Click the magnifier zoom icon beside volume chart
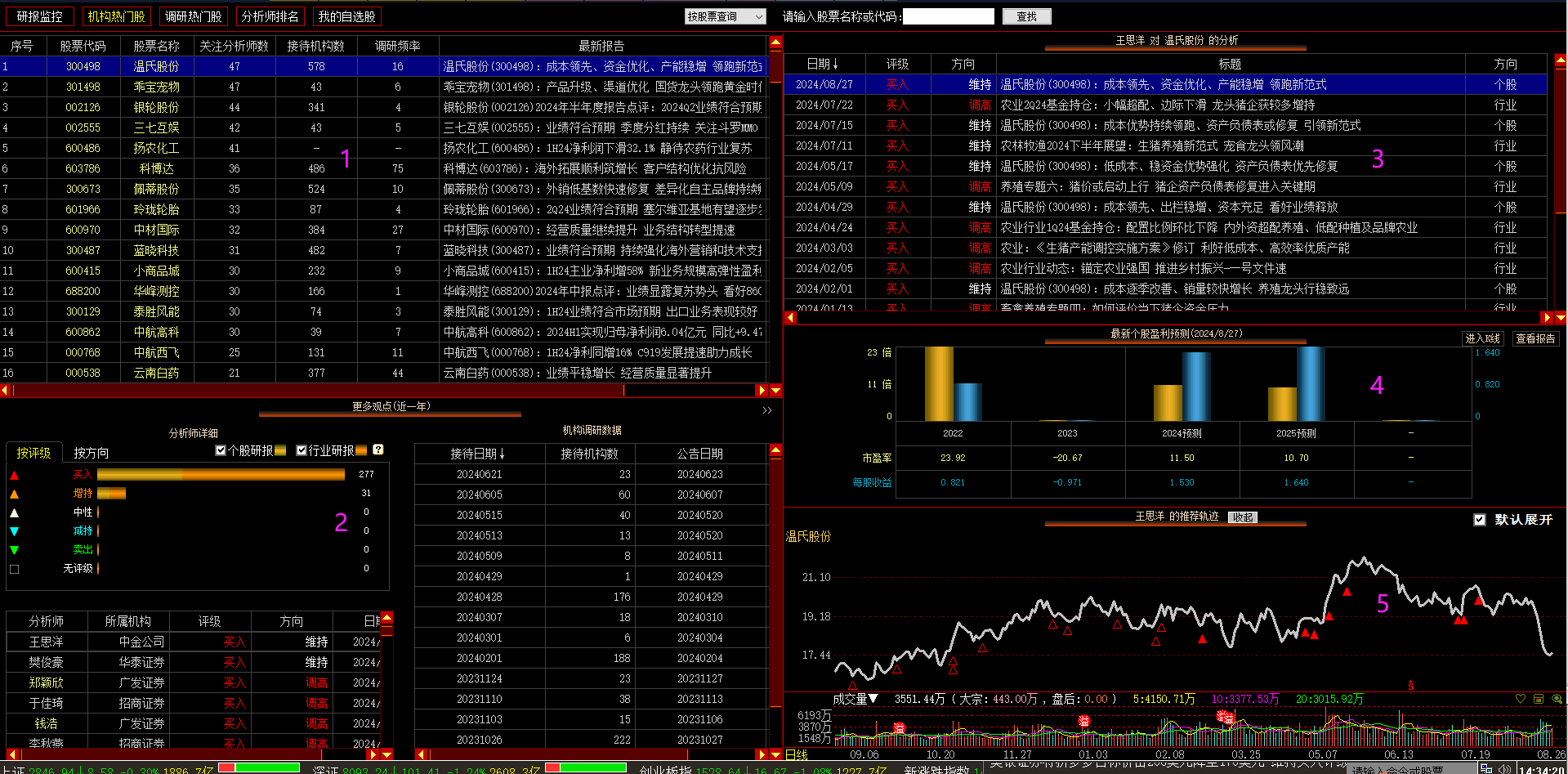The height and width of the screenshot is (774, 1568). [x=1557, y=699]
